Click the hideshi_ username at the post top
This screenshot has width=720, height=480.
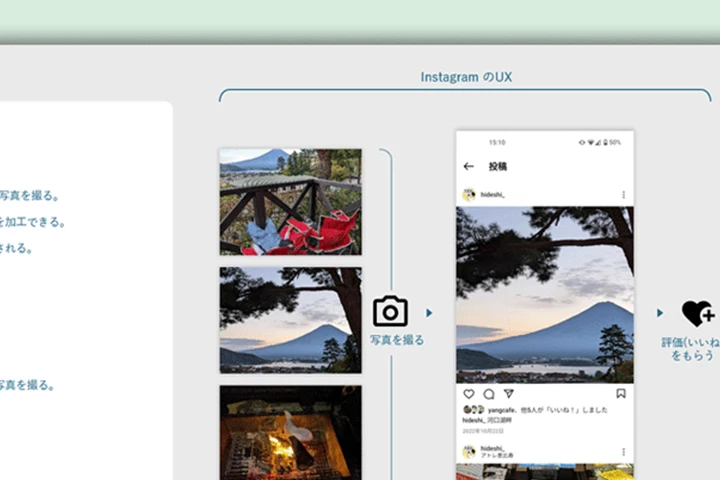pyautogui.click(x=493, y=195)
